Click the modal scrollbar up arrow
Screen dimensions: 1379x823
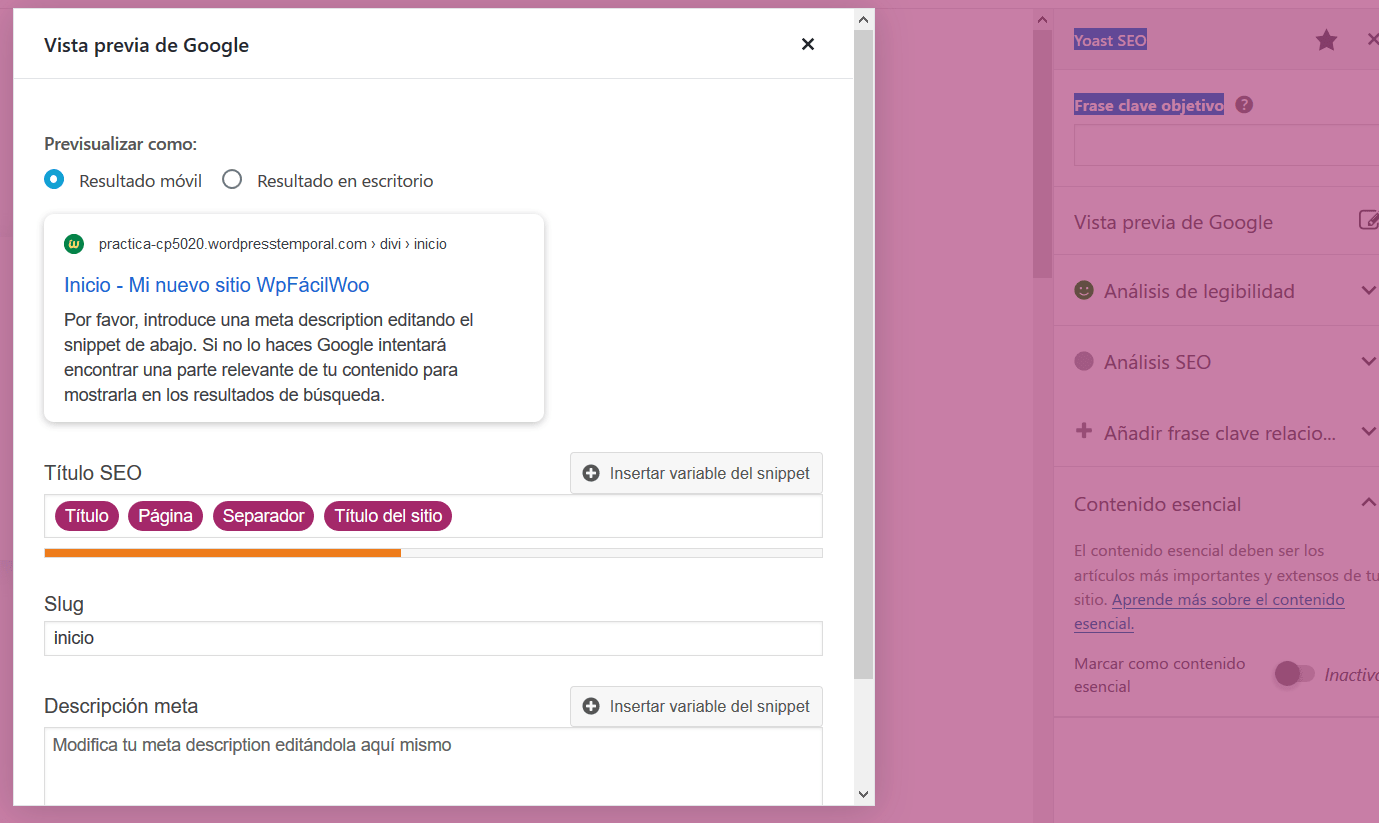pos(864,19)
